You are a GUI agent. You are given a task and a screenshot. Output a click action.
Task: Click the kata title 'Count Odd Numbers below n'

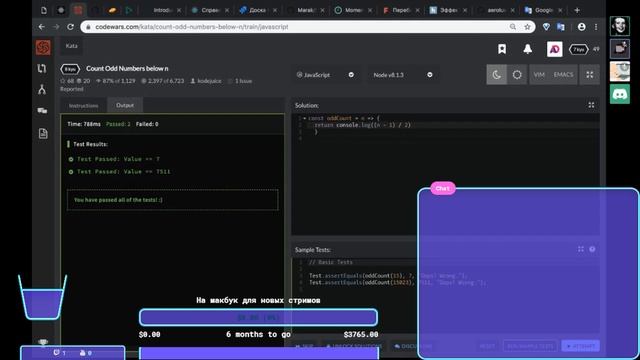[127, 69]
